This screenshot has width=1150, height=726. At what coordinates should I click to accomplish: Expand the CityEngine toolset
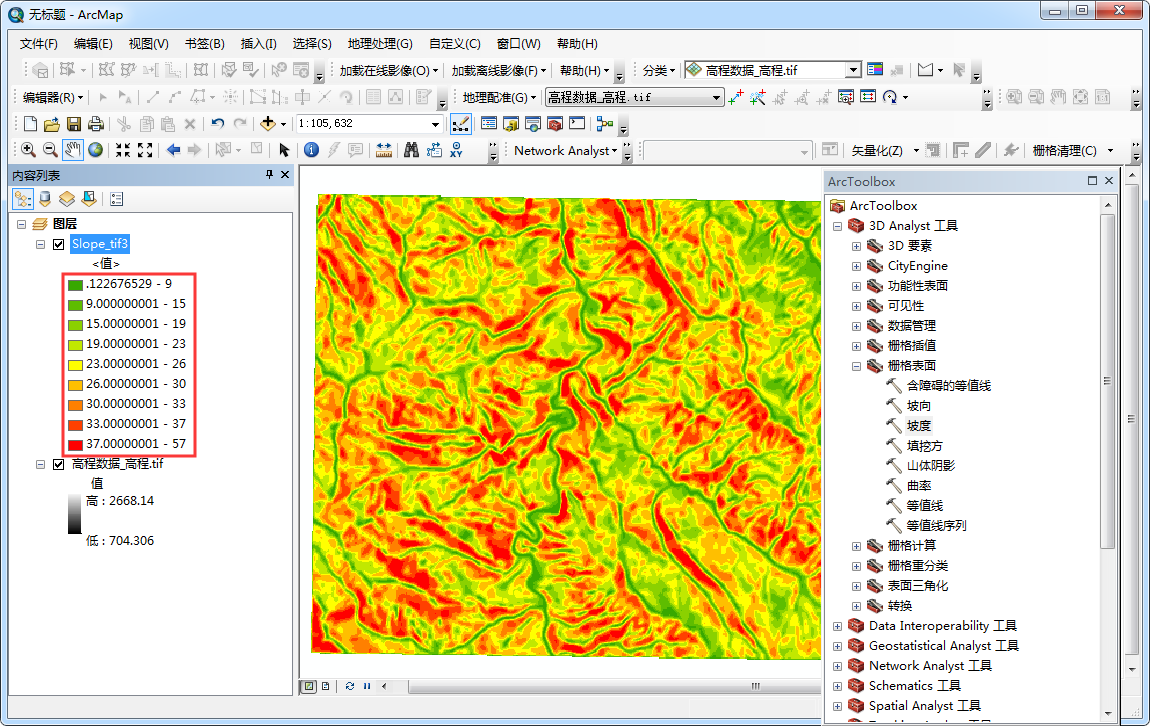(x=856, y=266)
